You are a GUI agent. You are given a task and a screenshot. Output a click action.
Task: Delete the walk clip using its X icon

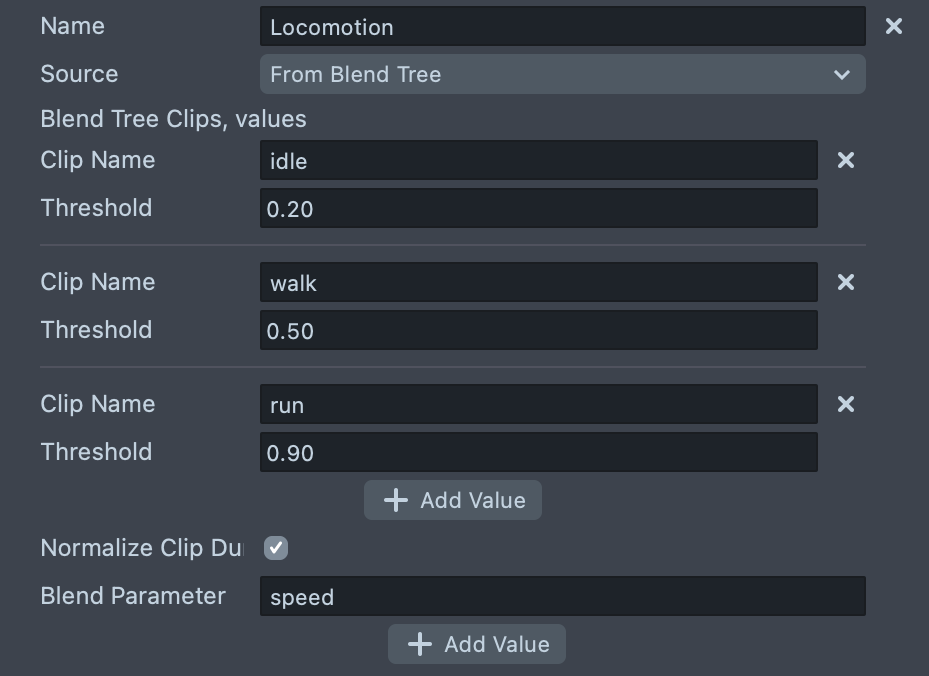[x=846, y=283]
